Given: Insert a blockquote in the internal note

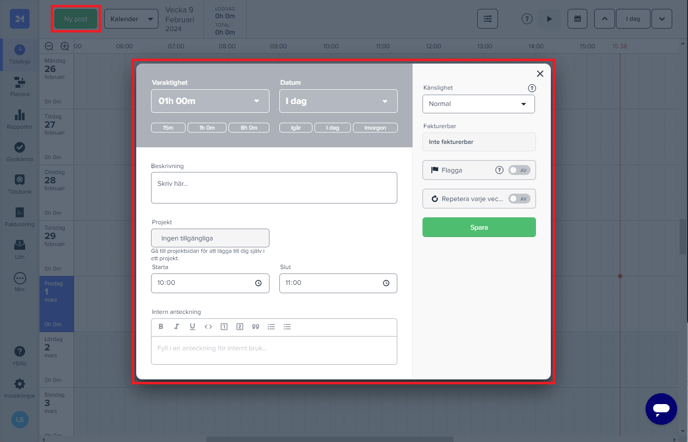Looking at the screenshot, I should 255,326.
